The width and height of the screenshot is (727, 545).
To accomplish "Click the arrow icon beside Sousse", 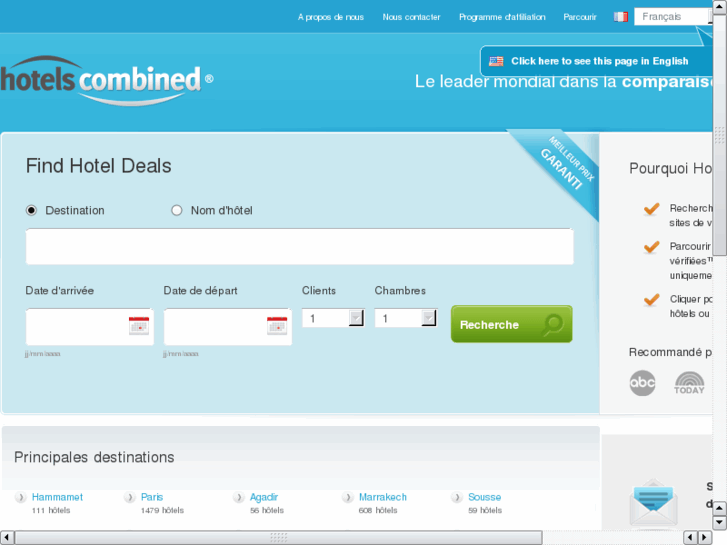I will coord(456,498).
